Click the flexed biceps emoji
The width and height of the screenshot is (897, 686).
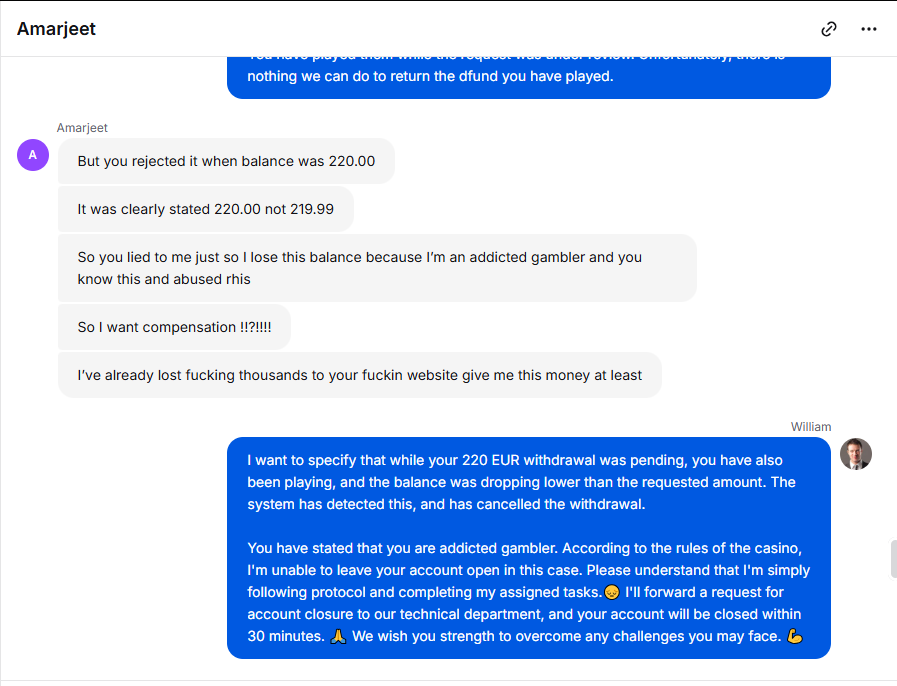[x=795, y=636]
